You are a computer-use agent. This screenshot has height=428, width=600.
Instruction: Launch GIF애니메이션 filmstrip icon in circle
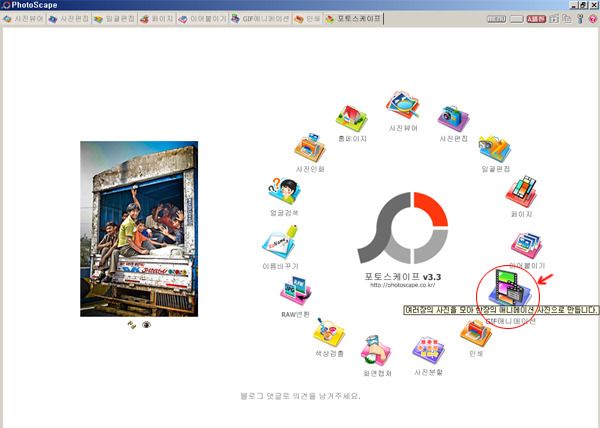point(510,288)
